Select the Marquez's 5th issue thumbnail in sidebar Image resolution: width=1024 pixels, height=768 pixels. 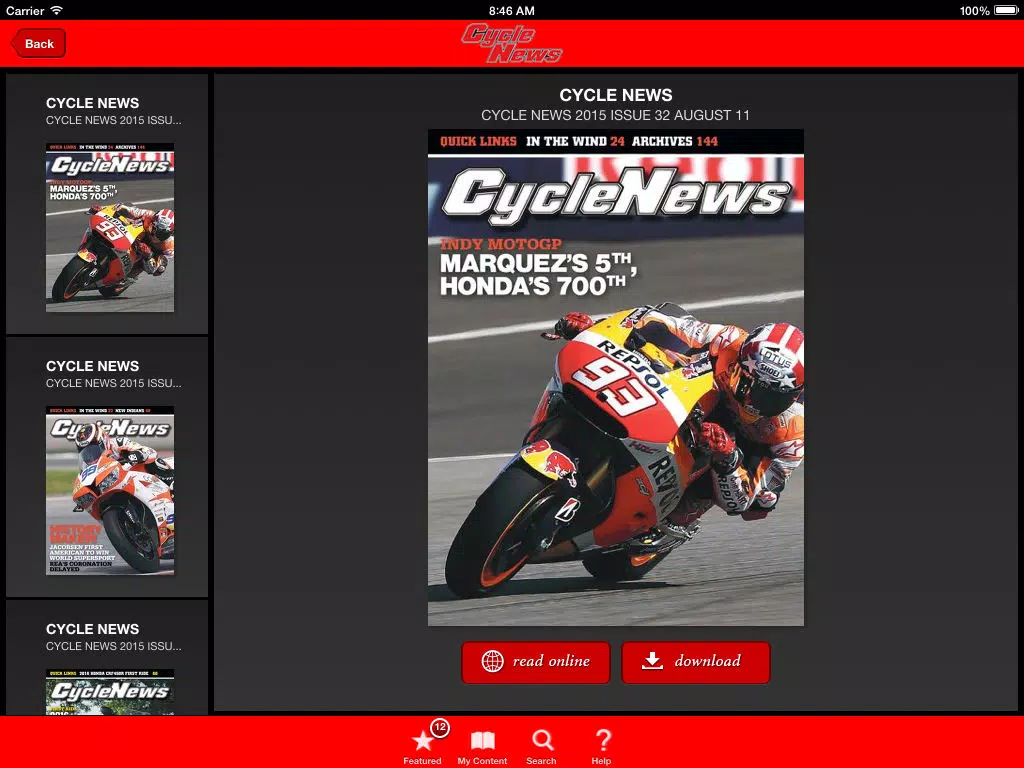coord(110,227)
